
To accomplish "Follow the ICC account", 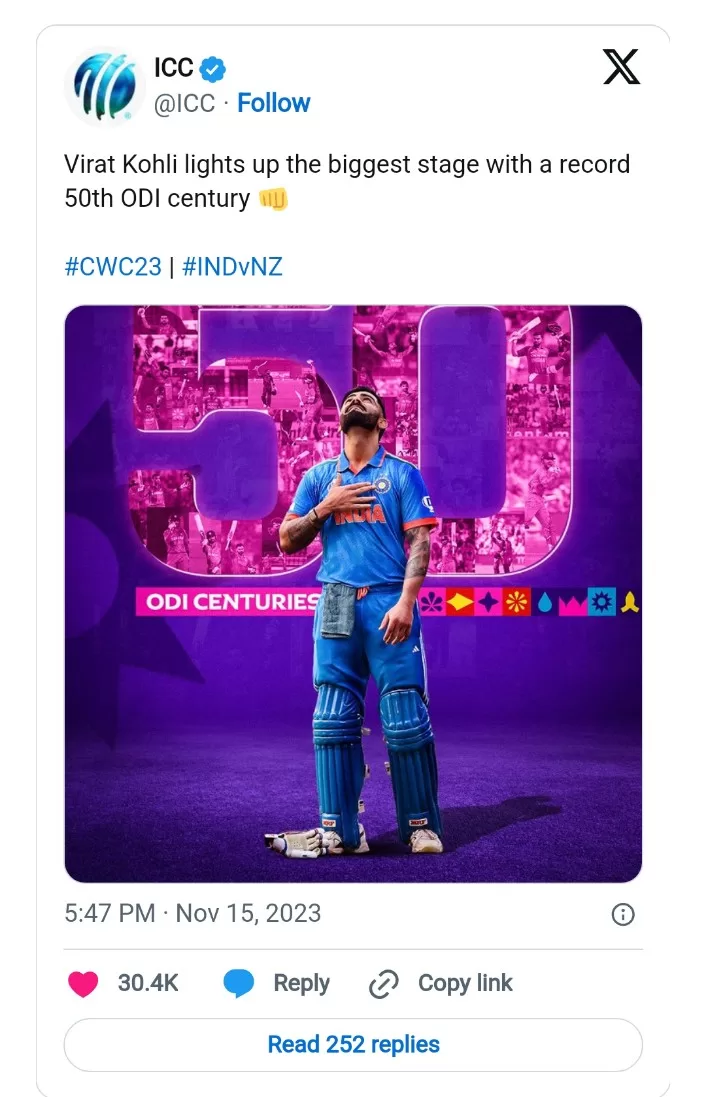I will coord(273,103).
